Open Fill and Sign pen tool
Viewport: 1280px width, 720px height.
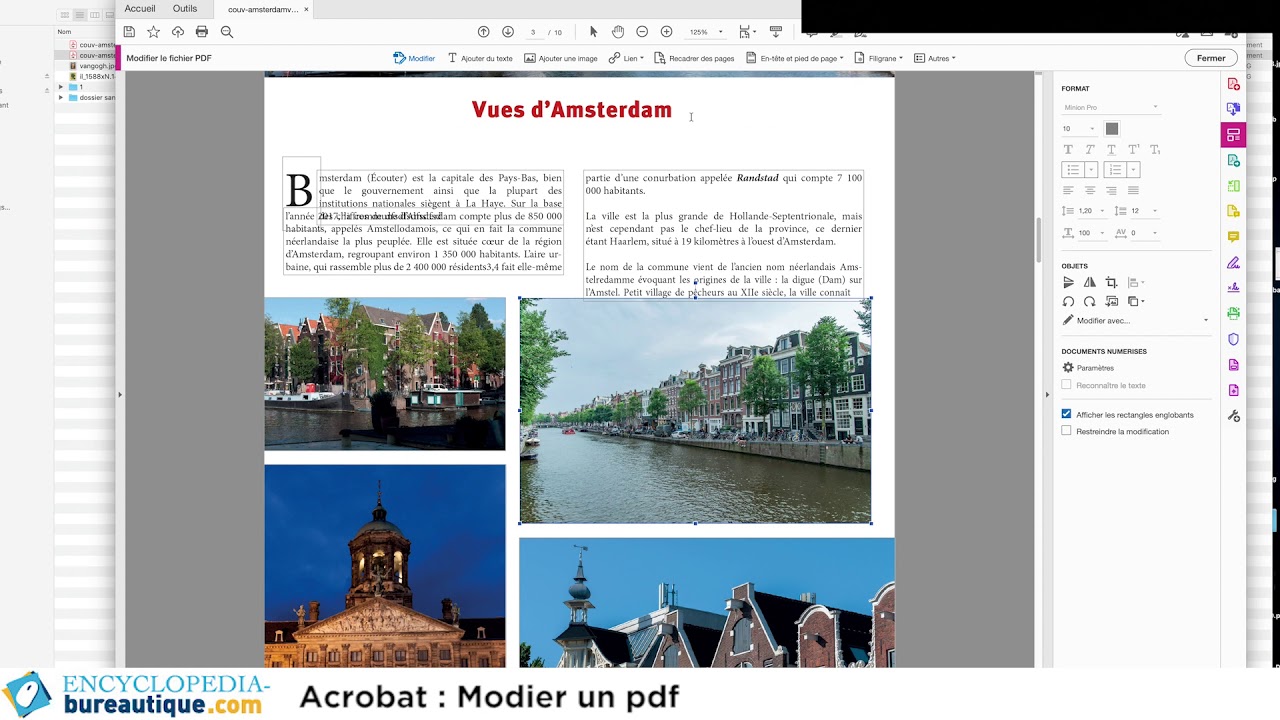[1233, 263]
